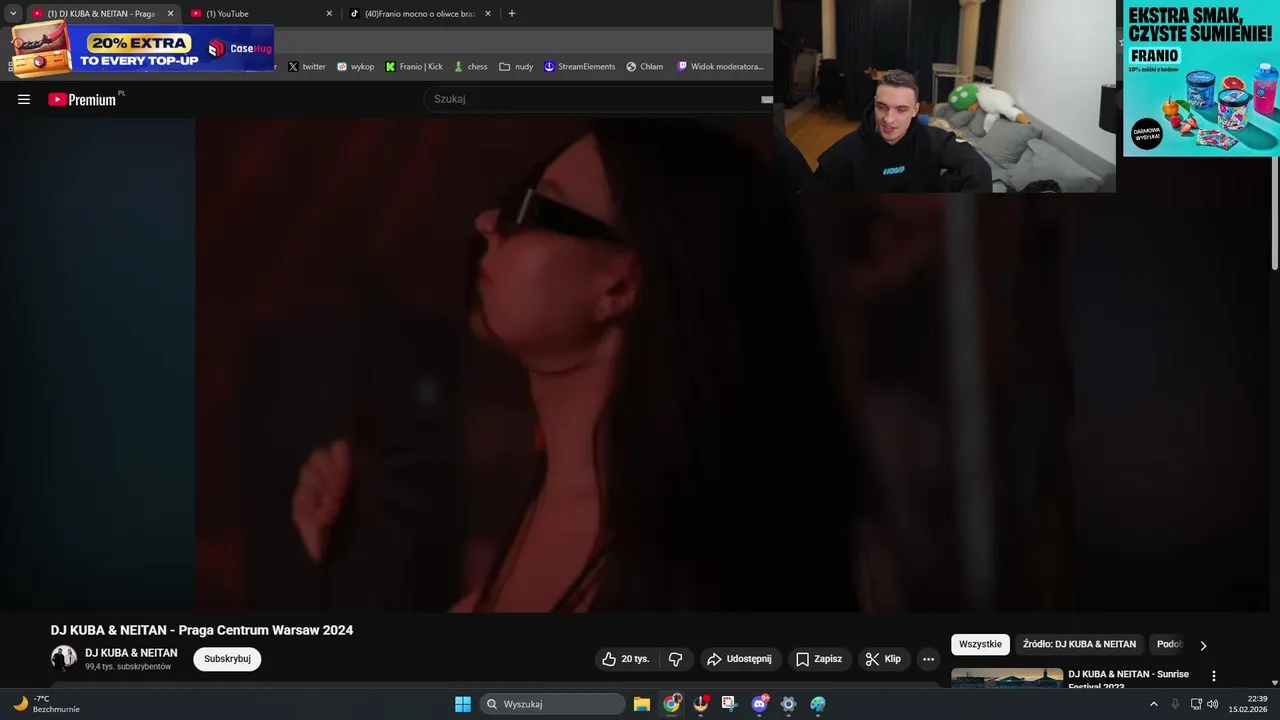Save video to playlist with Zapisz
This screenshot has height=720, width=1280.
point(820,659)
